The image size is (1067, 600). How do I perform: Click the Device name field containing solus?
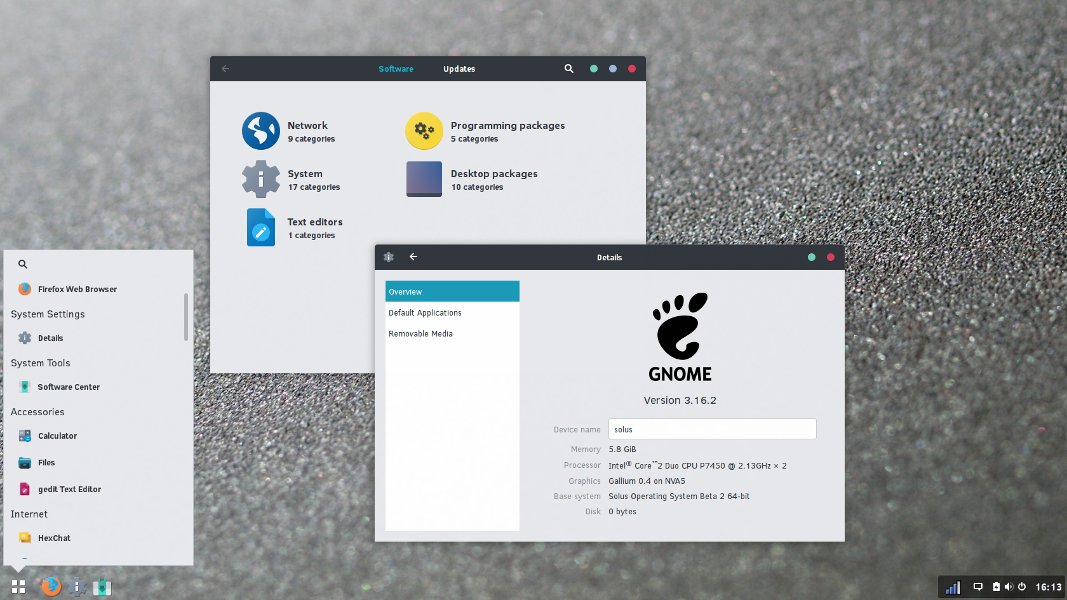tap(712, 429)
